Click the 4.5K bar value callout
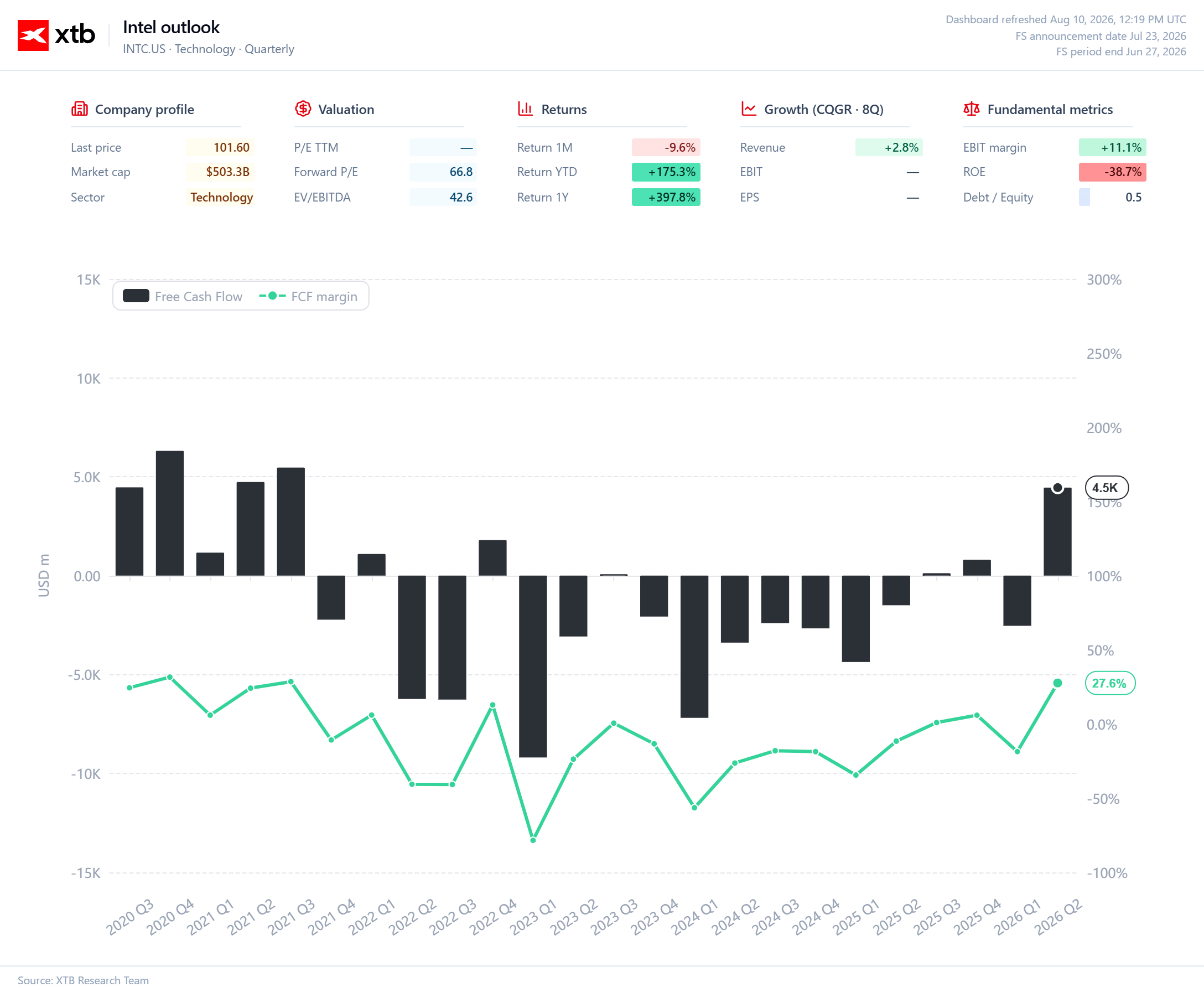 click(x=1106, y=488)
